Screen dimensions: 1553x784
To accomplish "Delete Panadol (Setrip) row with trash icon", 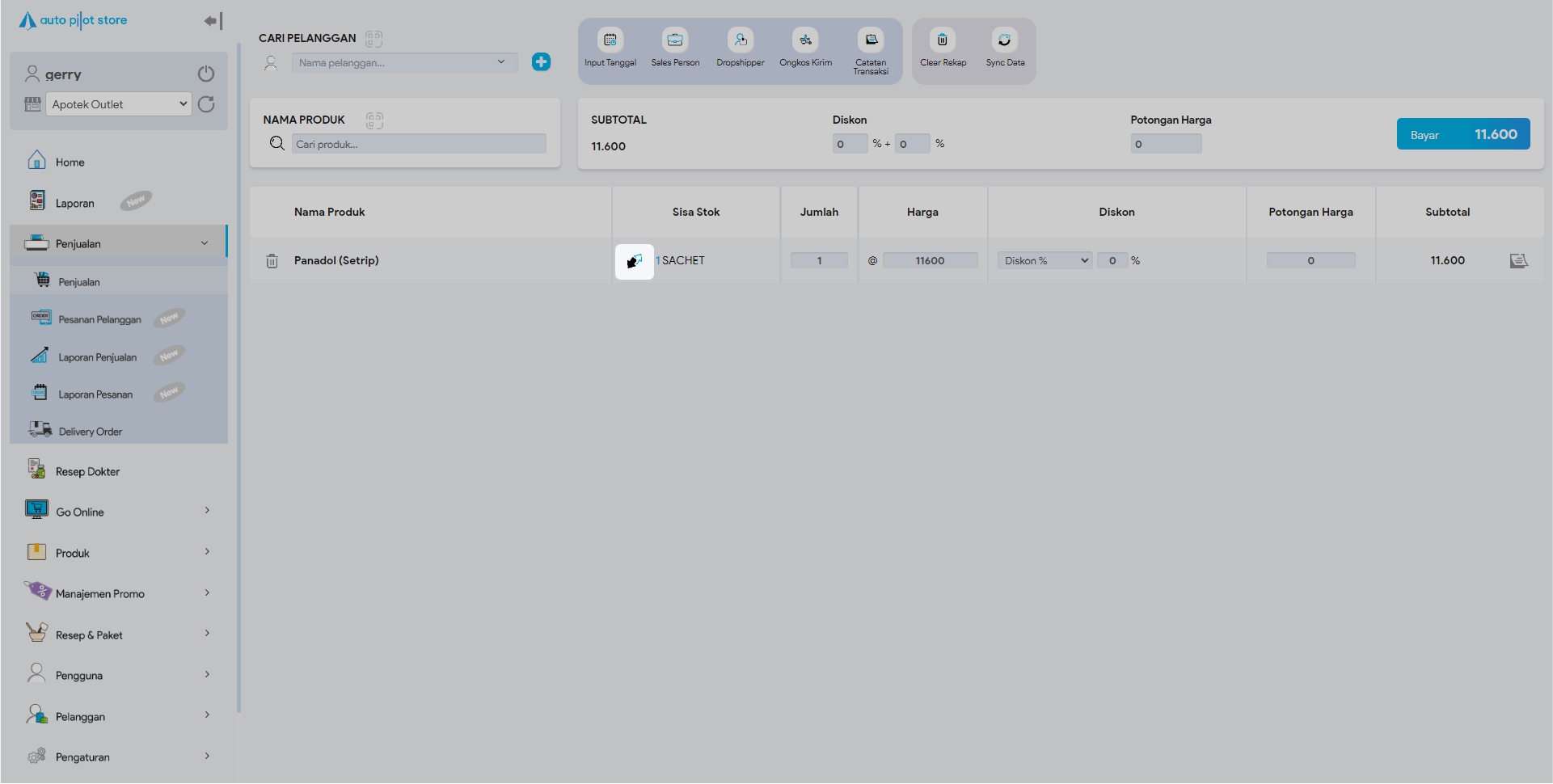I will pos(272,261).
